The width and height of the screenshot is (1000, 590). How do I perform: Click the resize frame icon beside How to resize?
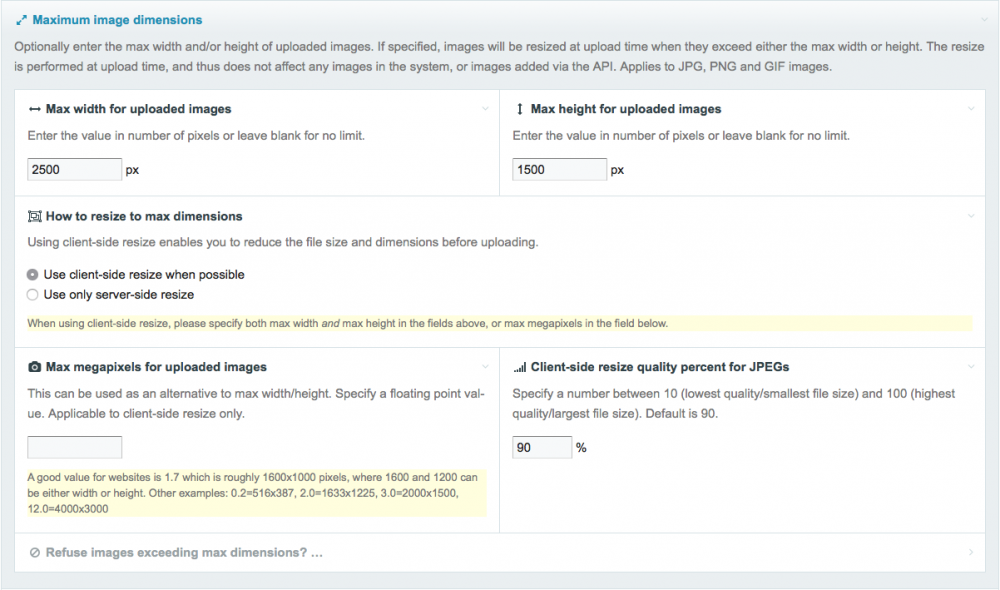[x=35, y=216]
